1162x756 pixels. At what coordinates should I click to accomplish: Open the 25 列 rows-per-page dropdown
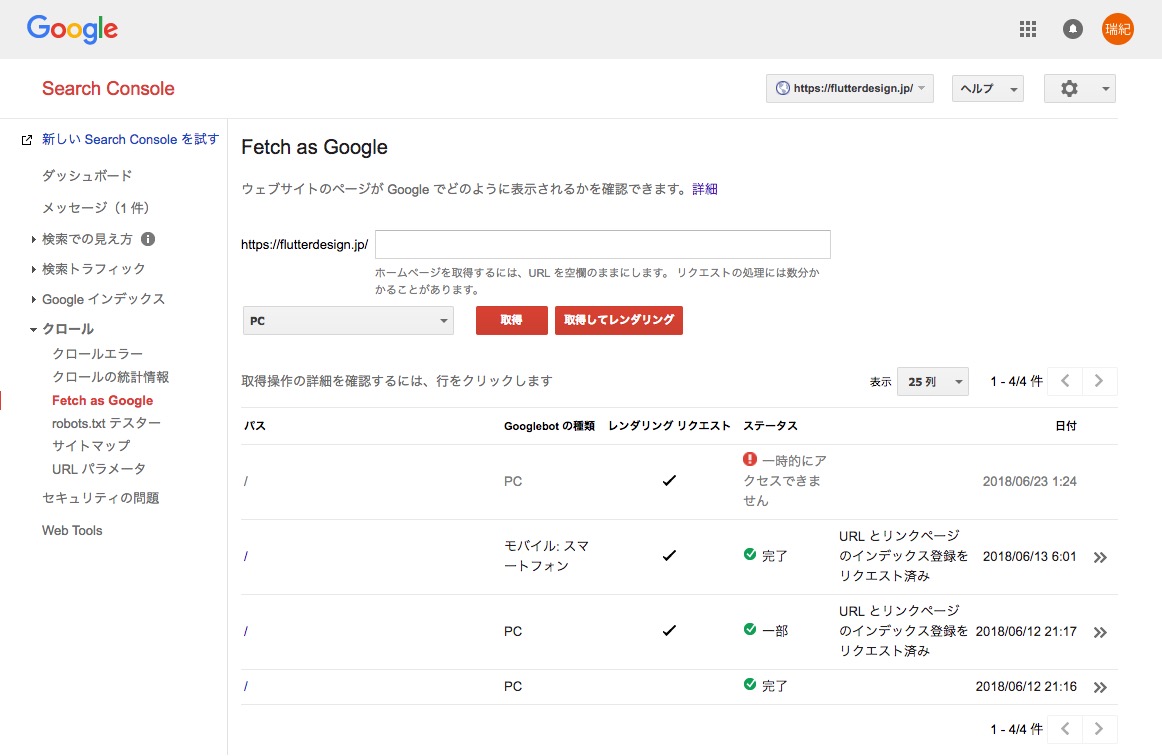[932, 382]
